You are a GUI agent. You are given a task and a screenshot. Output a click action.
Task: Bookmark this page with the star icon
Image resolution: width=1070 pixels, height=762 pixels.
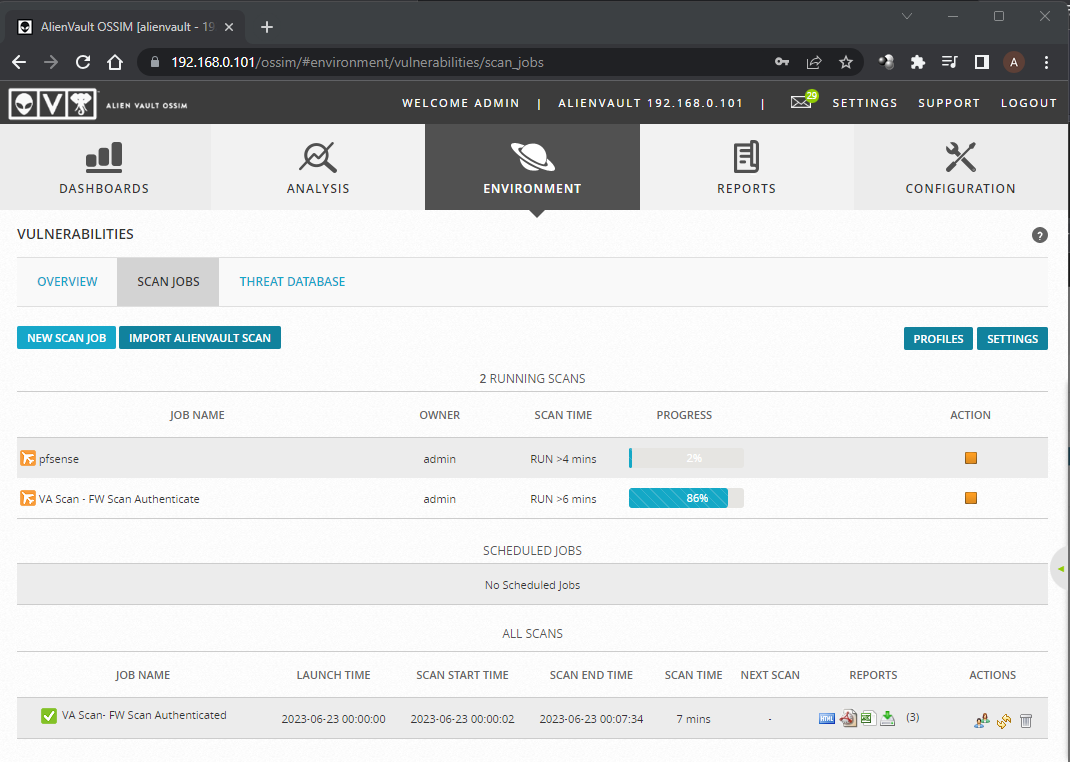[845, 62]
